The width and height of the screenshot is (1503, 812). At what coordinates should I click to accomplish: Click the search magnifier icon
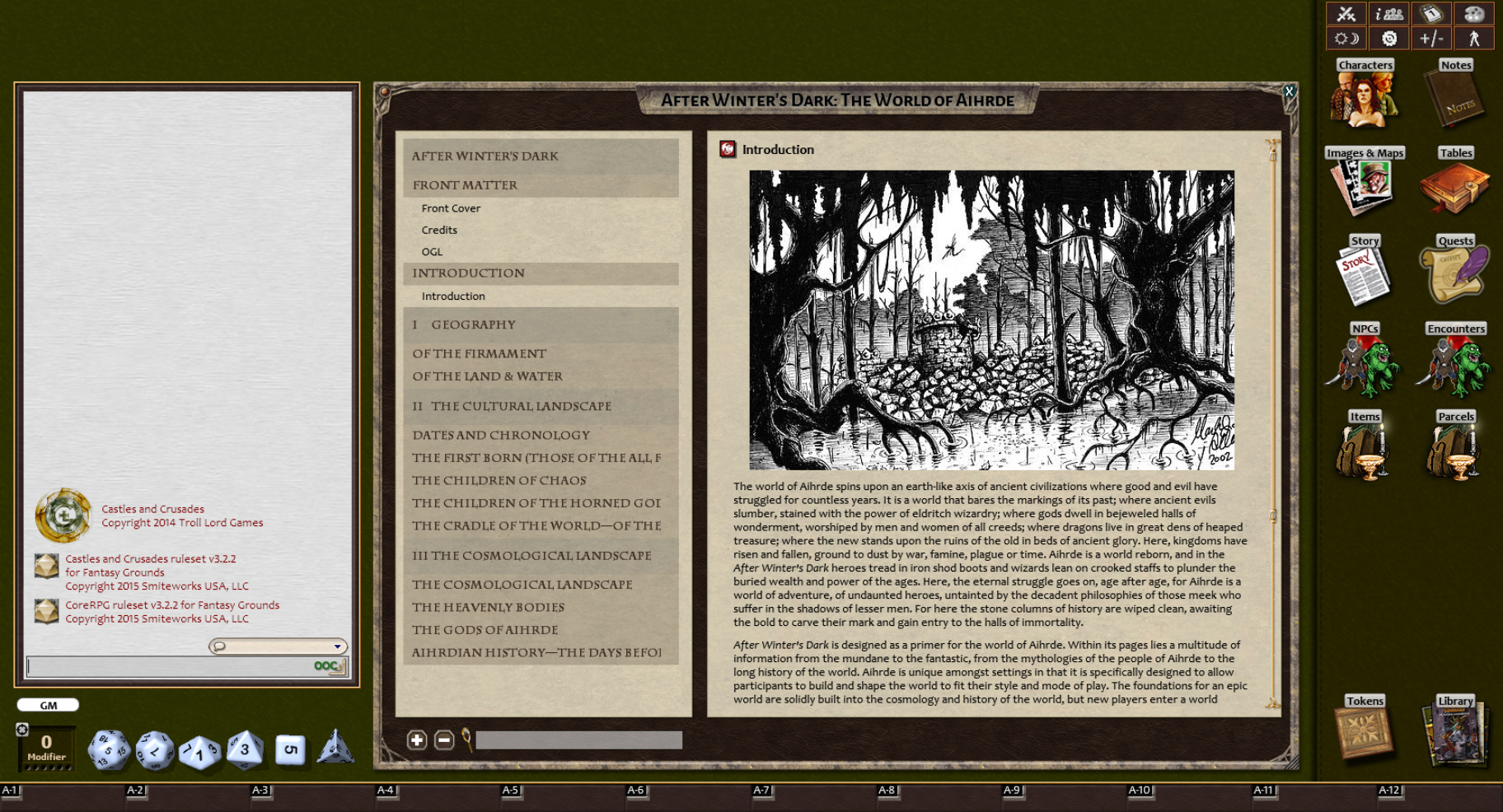tap(466, 740)
